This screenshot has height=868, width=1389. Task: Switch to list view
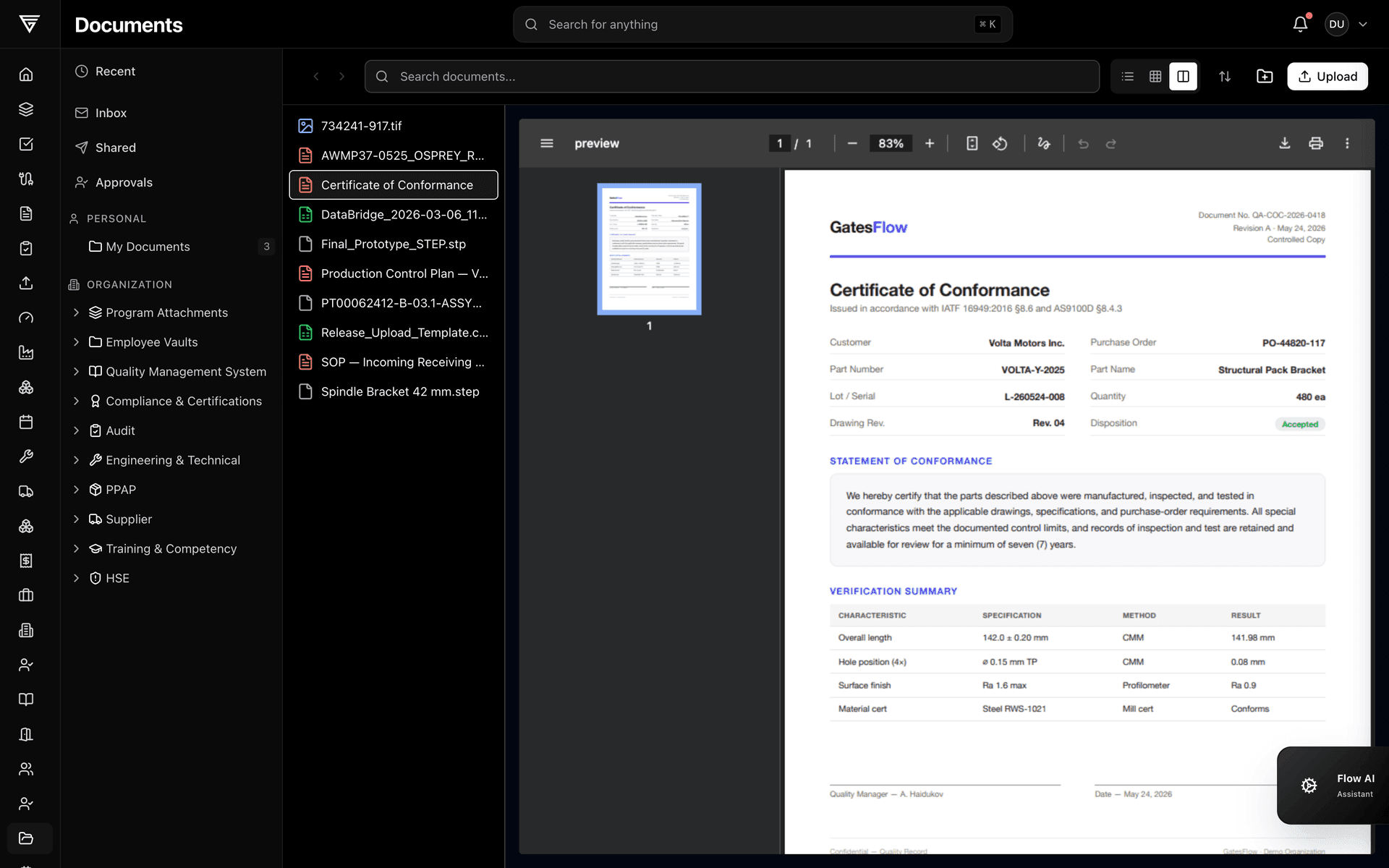[1127, 77]
